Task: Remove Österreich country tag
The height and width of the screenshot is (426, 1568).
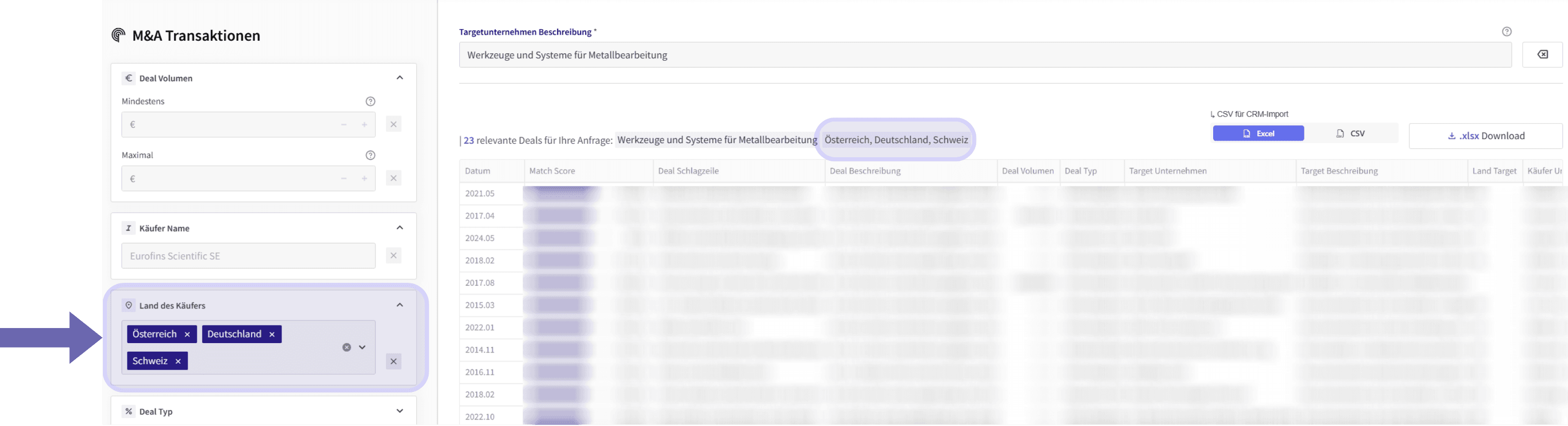Action: (188, 335)
